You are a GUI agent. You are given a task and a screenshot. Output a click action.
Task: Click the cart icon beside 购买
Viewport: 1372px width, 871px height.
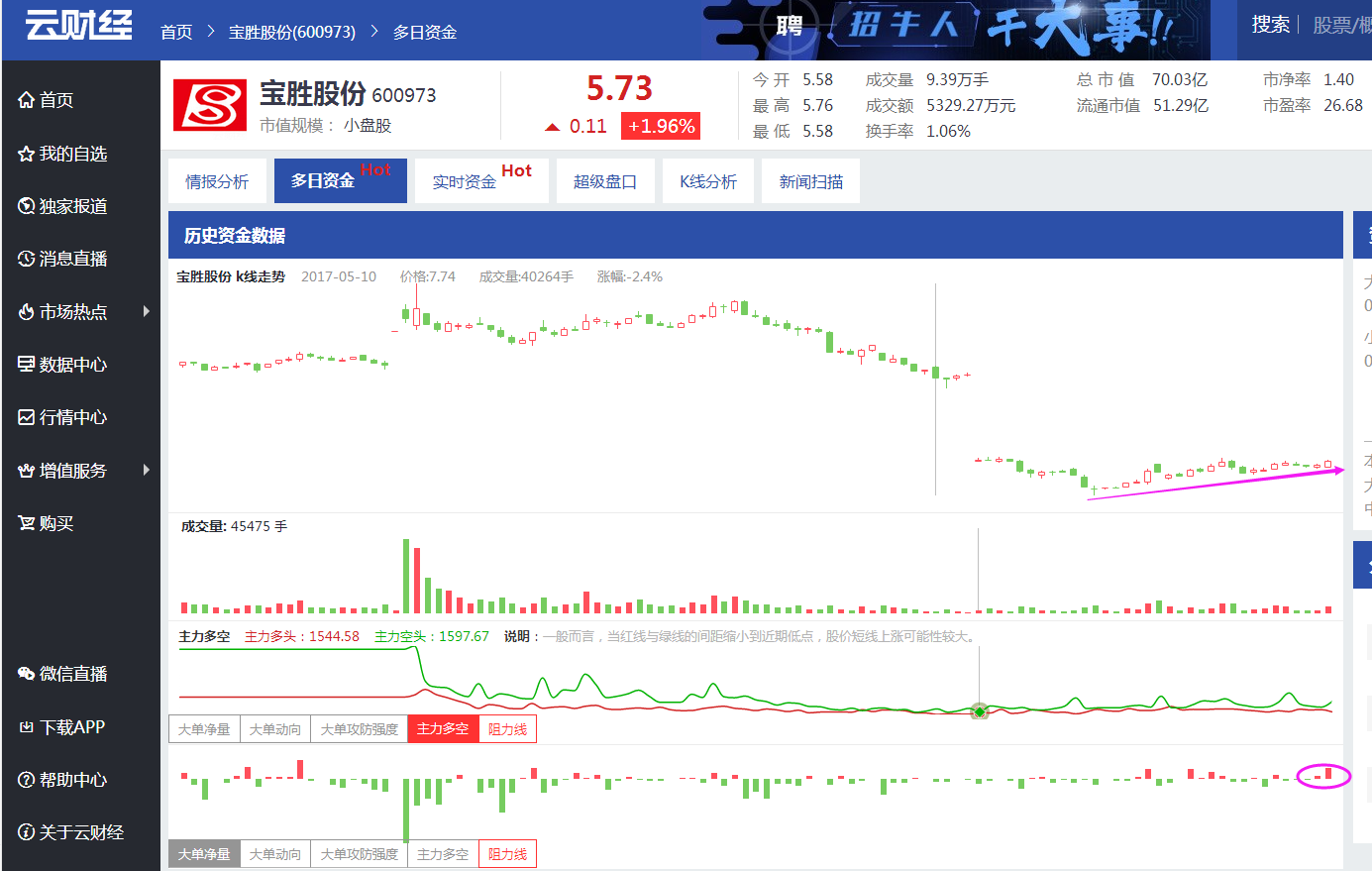(x=27, y=523)
